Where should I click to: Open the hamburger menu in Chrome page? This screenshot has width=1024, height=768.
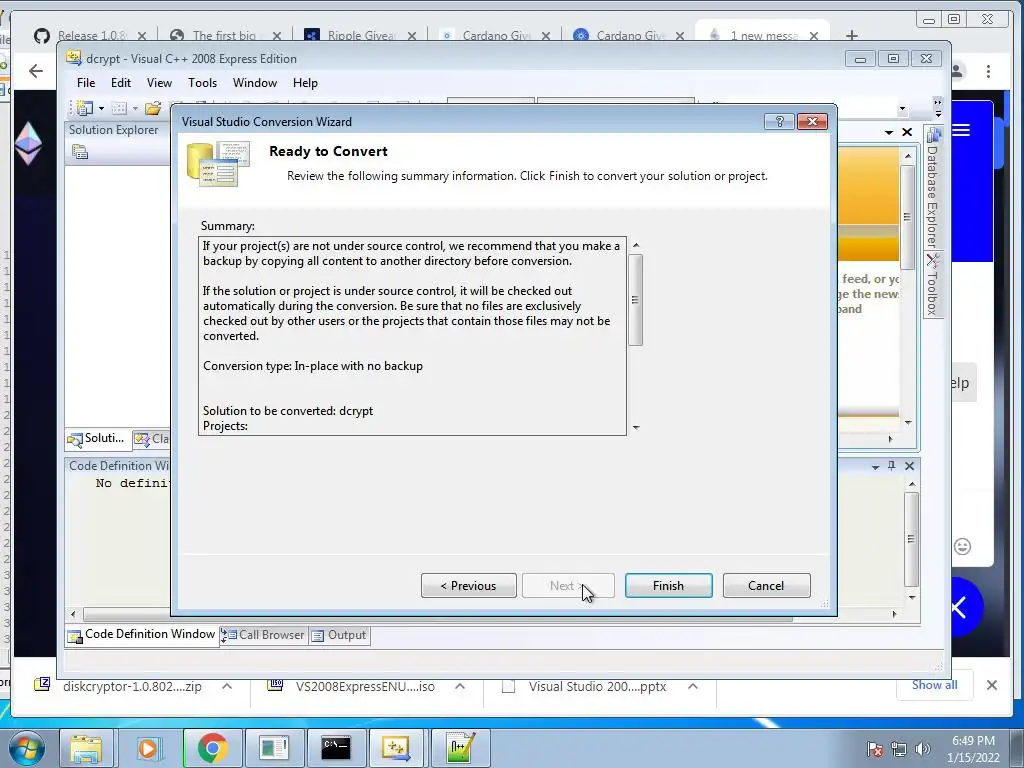(961, 130)
